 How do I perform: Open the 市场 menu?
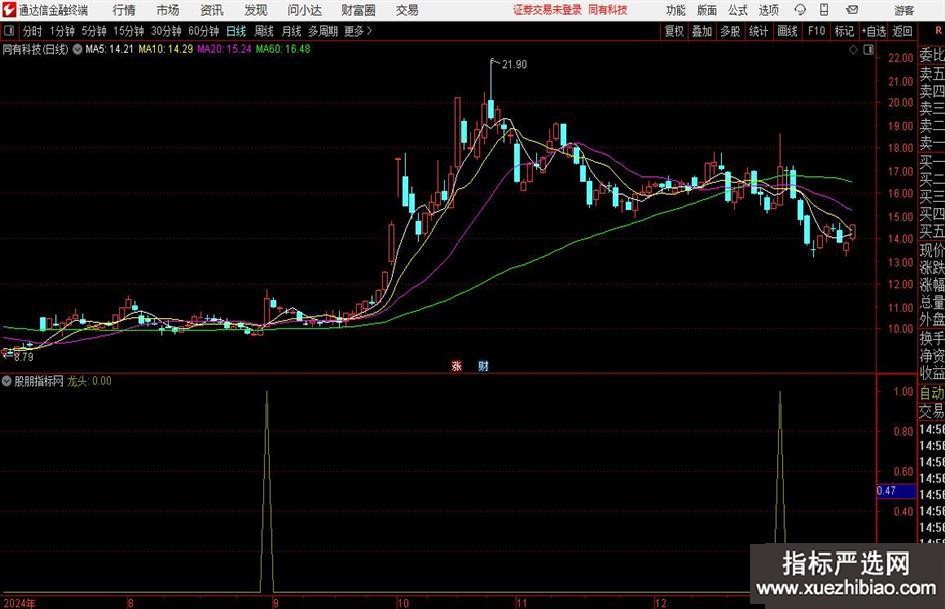click(168, 10)
